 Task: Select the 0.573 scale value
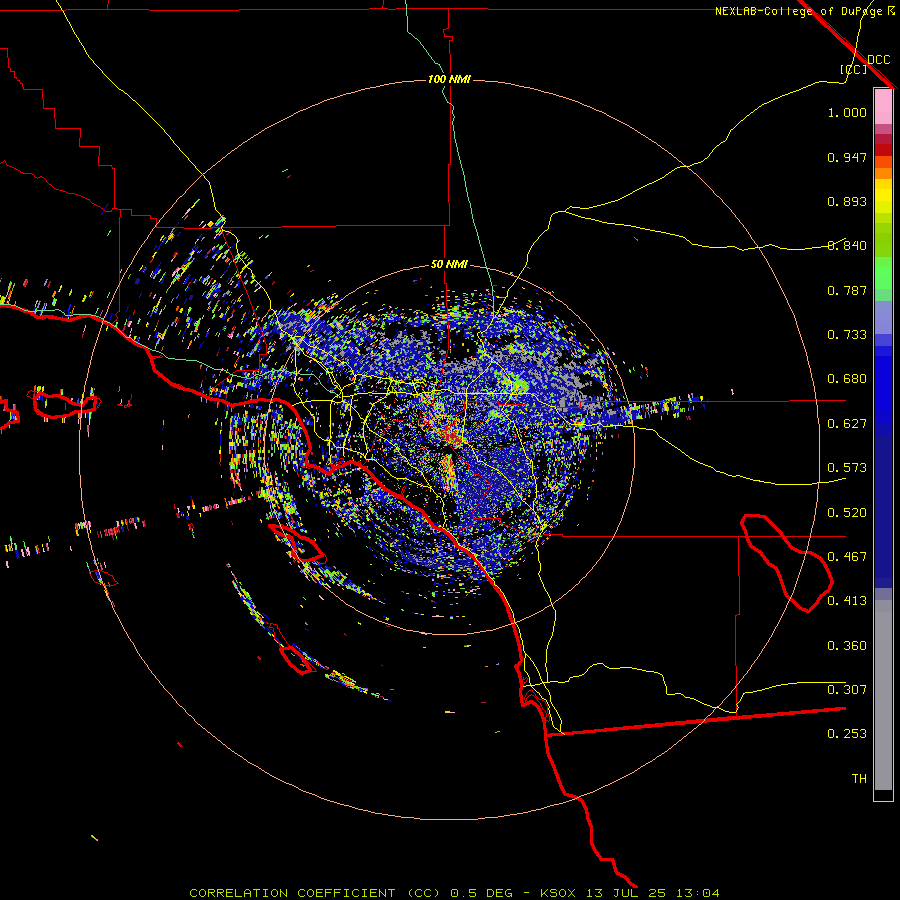click(847, 468)
